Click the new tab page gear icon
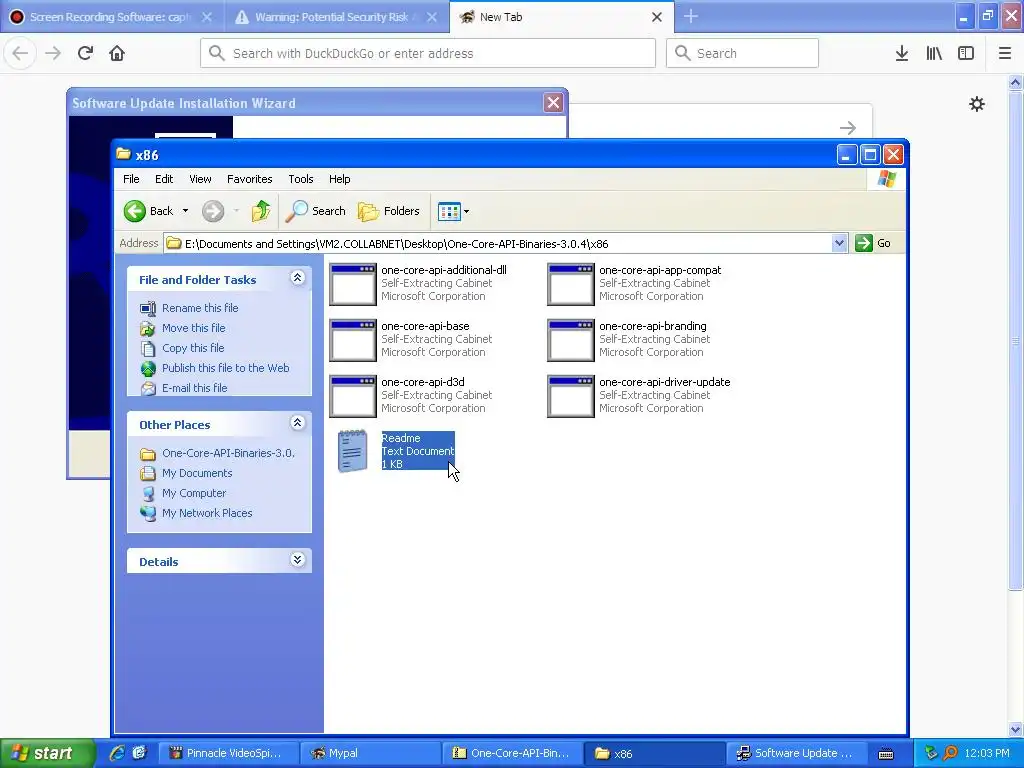 tap(976, 104)
